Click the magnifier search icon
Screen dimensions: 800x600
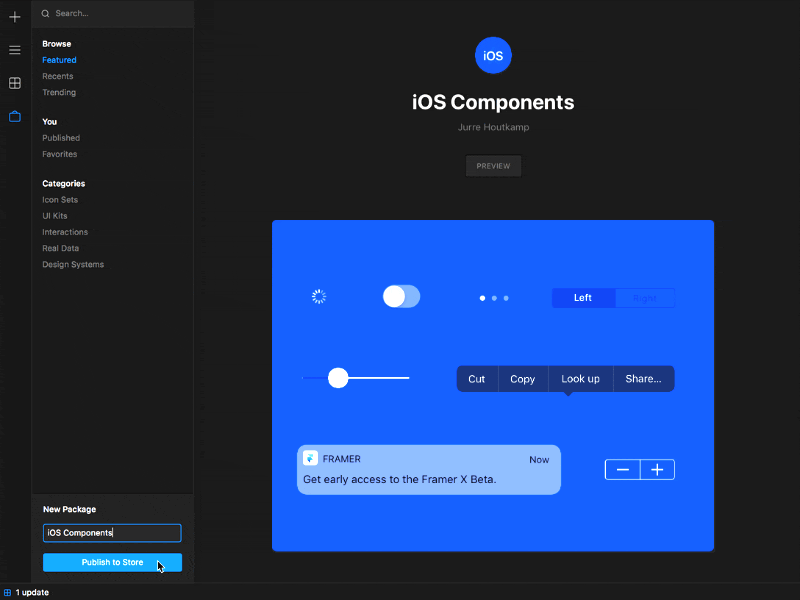click(45, 13)
